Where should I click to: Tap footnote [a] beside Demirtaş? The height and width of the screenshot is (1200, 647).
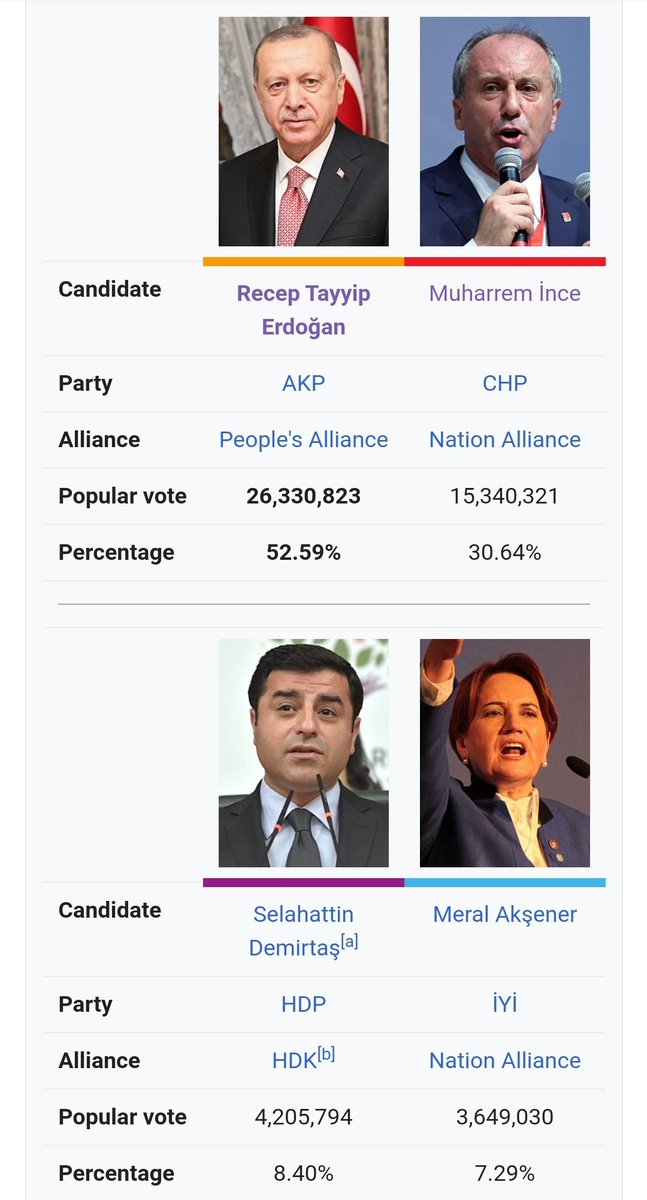click(349, 942)
